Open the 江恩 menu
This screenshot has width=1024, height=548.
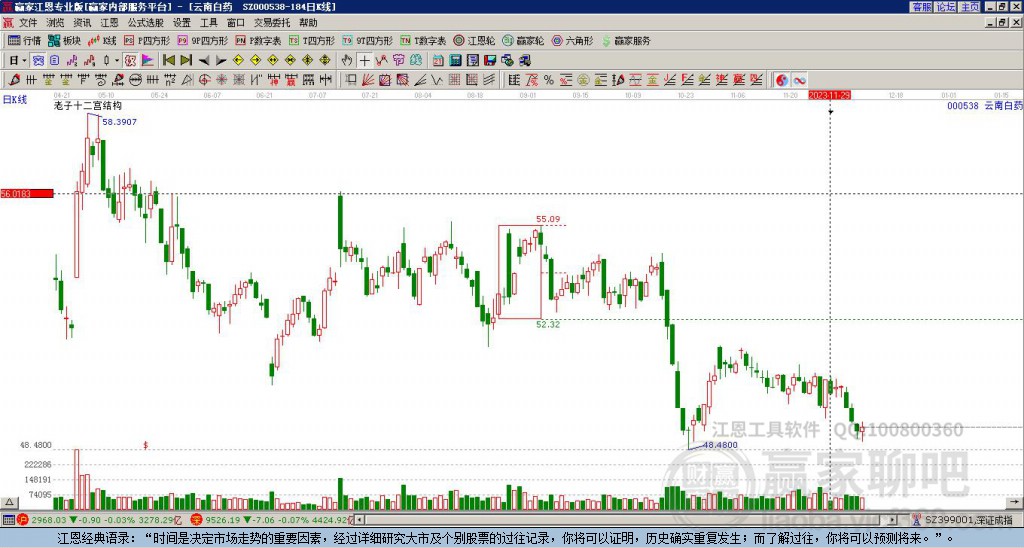click(109, 23)
